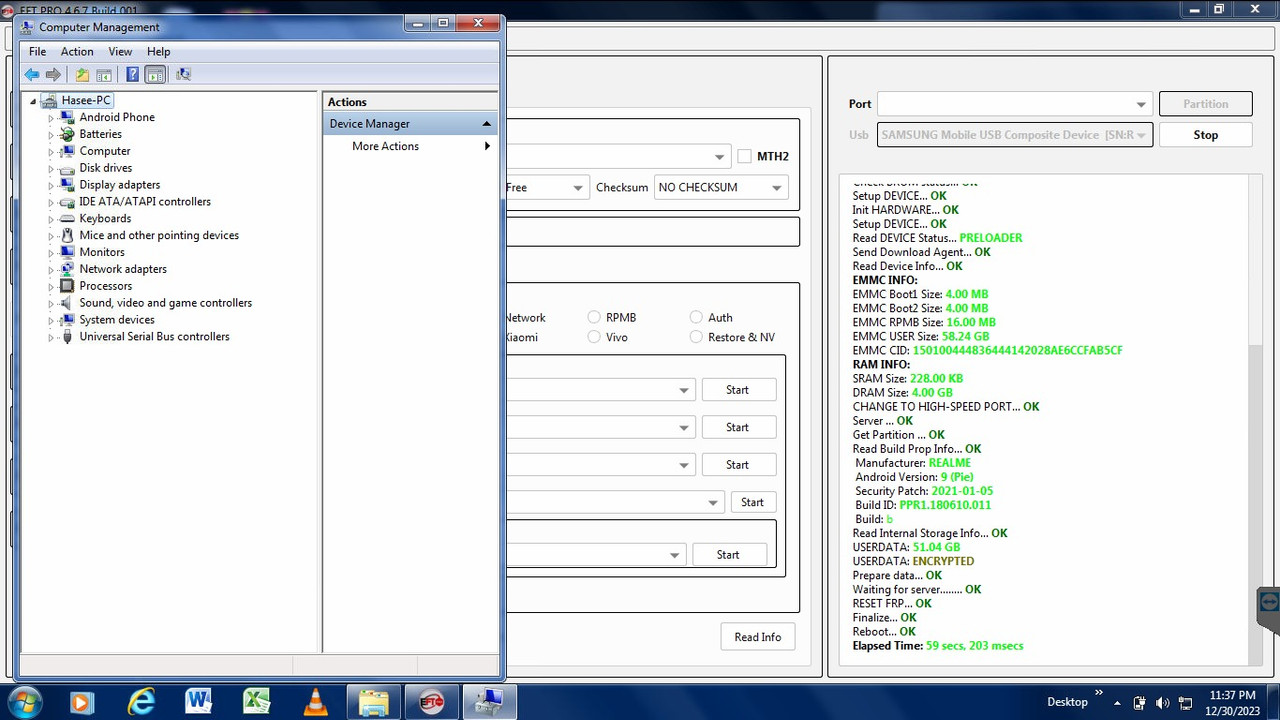This screenshot has width=1280, height=720.
Task: Expand the System devices tree node
Action: coord(51,320)
